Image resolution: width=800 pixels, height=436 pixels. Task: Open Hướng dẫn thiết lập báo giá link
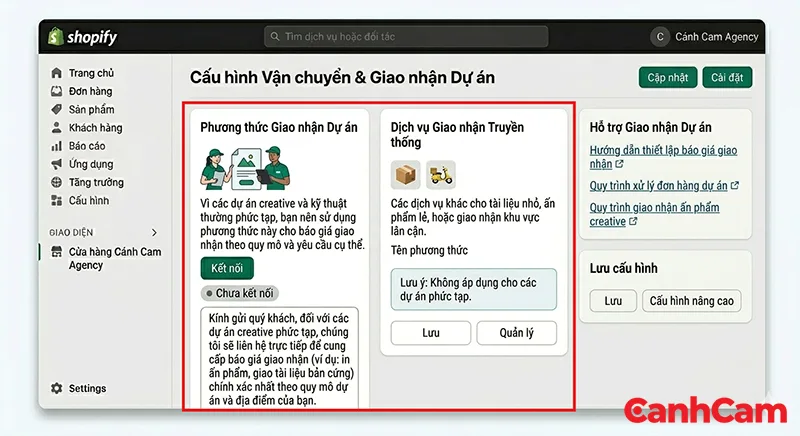[663, 157]
